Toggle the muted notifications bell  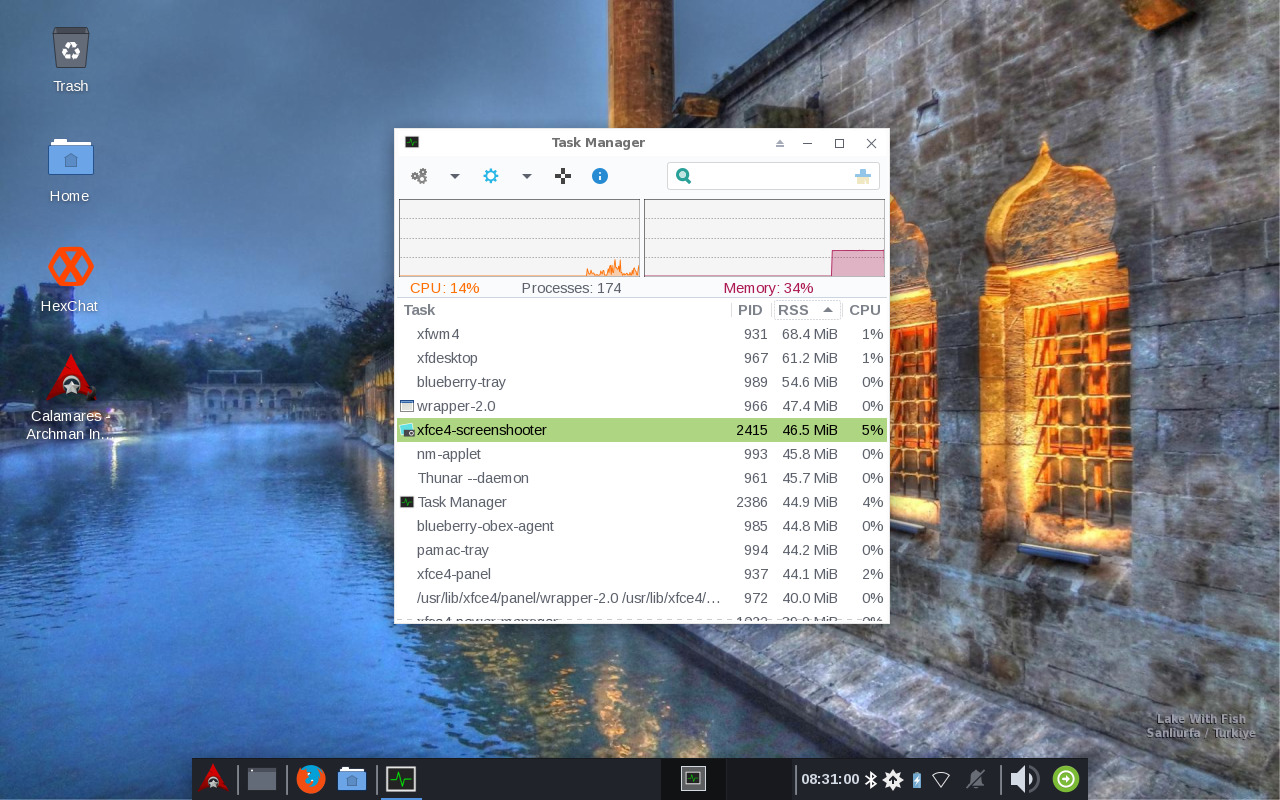[975, 777]
